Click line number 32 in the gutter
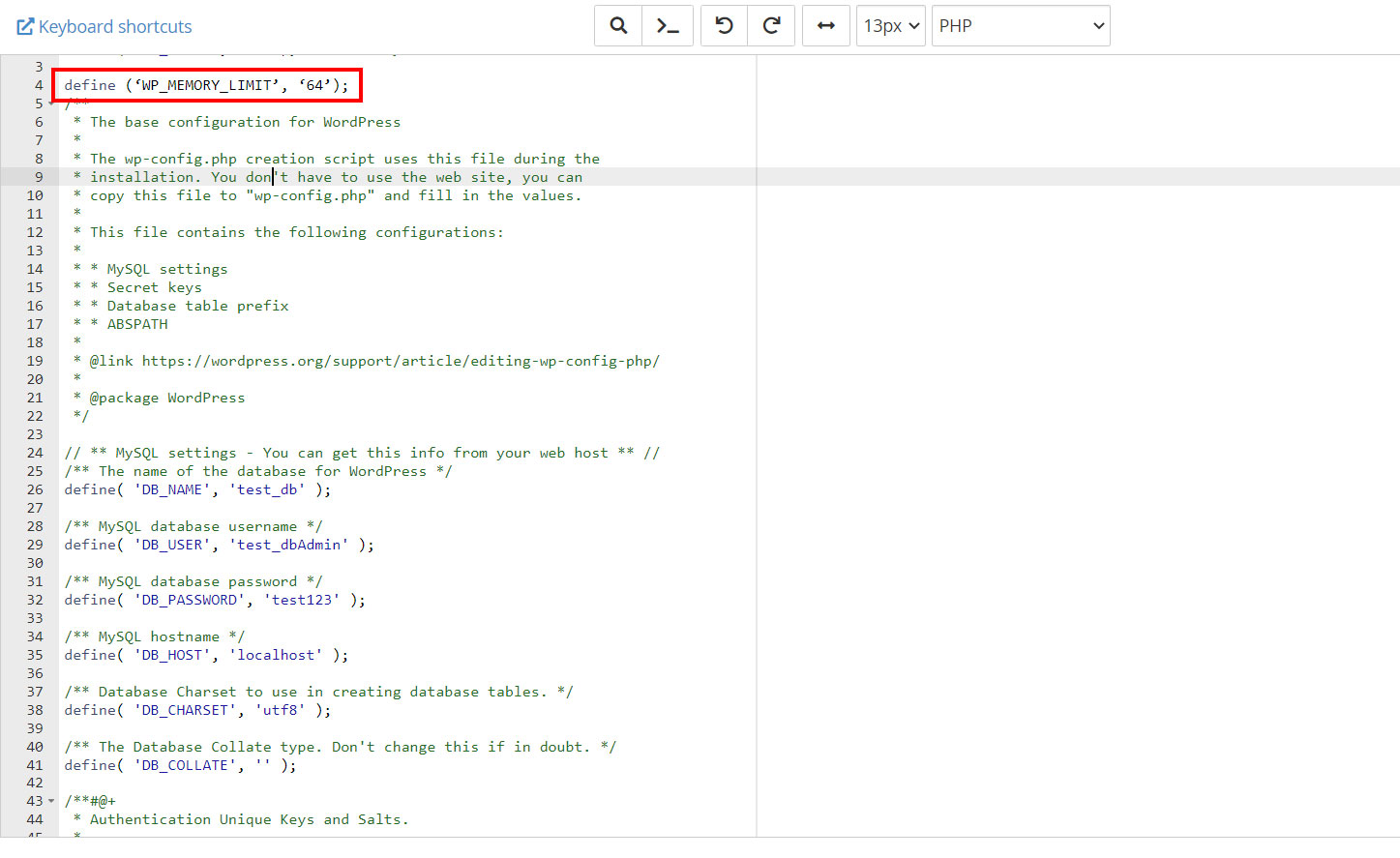Screen dimensions: 1400x858 tap(35, 600)
